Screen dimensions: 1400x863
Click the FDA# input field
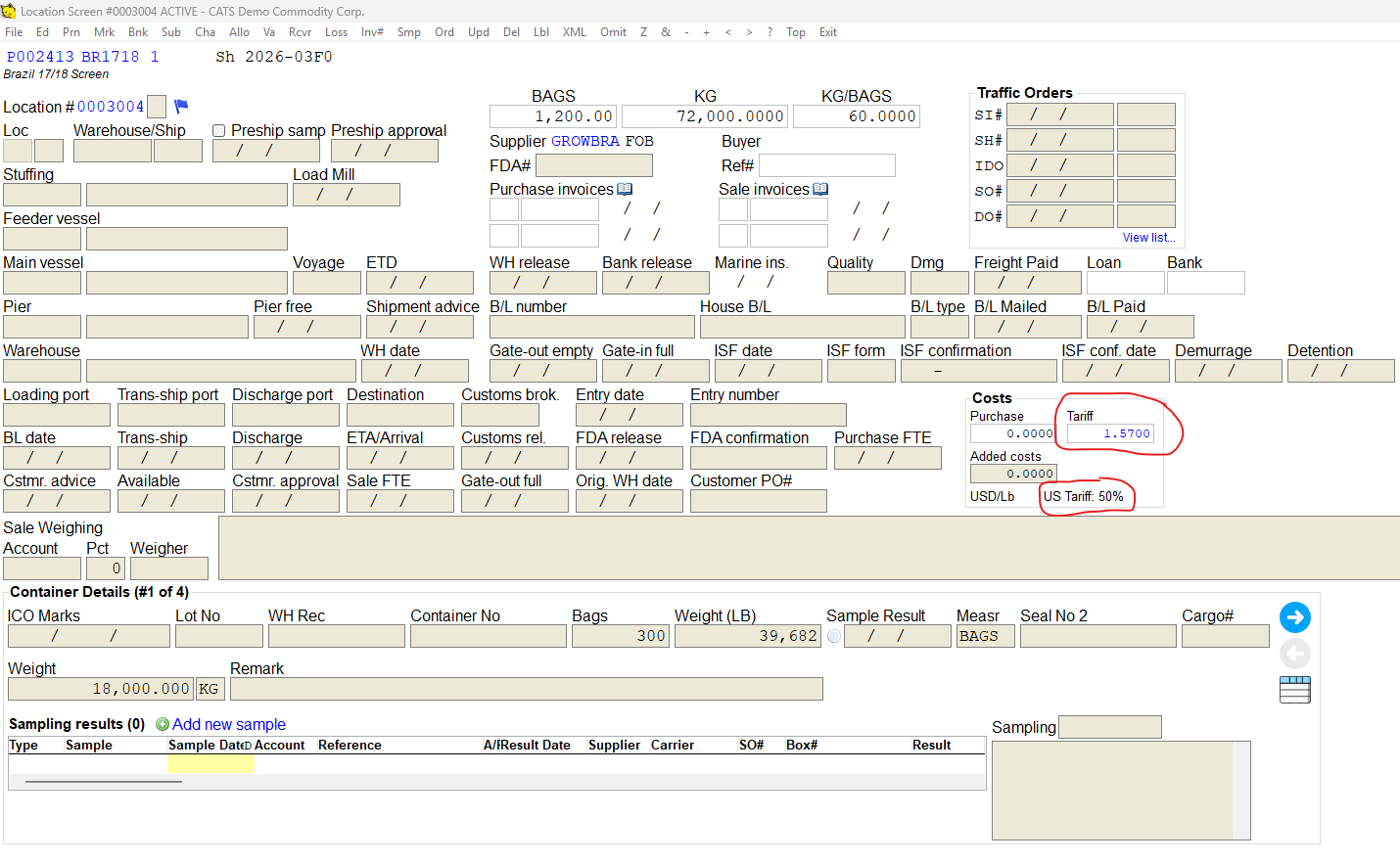click(x=594, y=165)
